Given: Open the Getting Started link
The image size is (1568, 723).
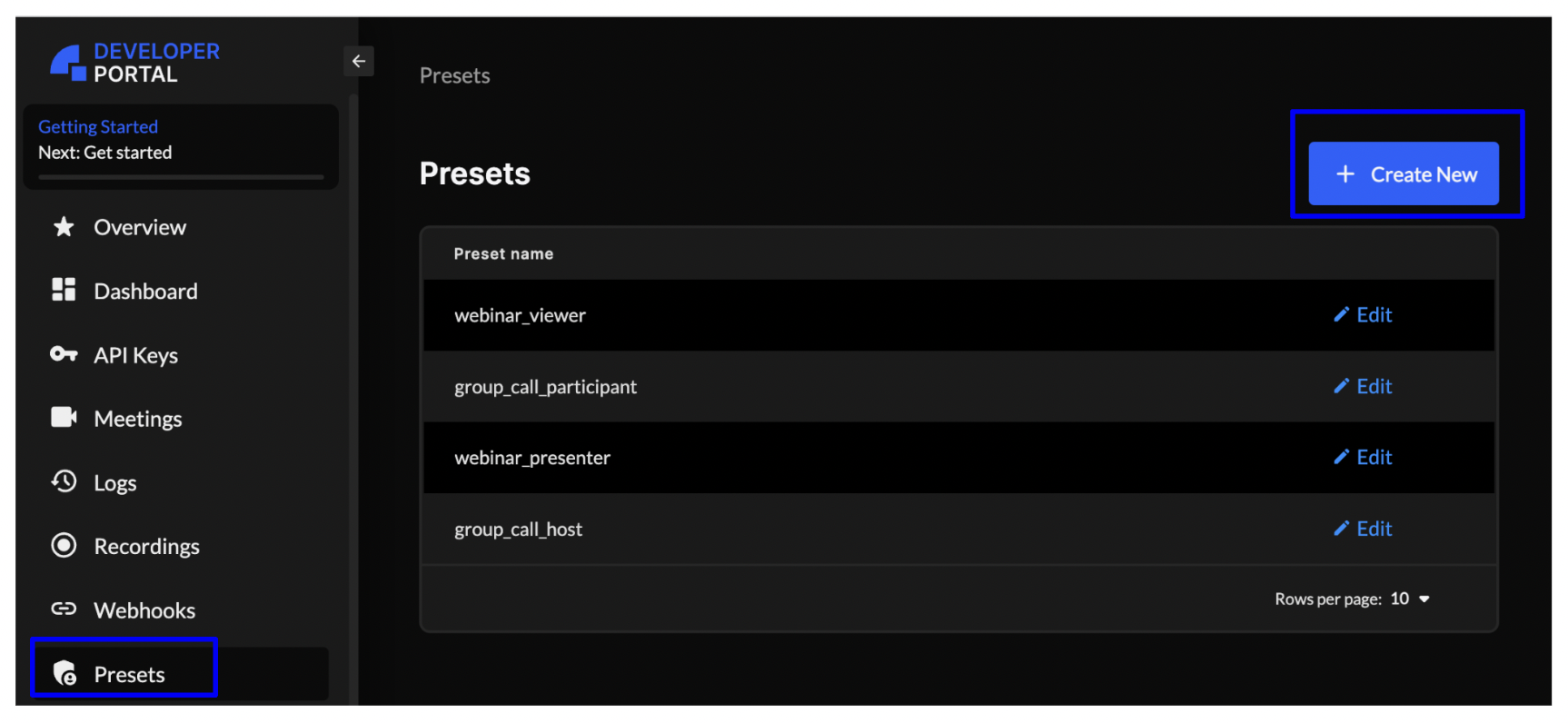Looking at the screenshot, I should pyautogui.click(x=97, y=126).
